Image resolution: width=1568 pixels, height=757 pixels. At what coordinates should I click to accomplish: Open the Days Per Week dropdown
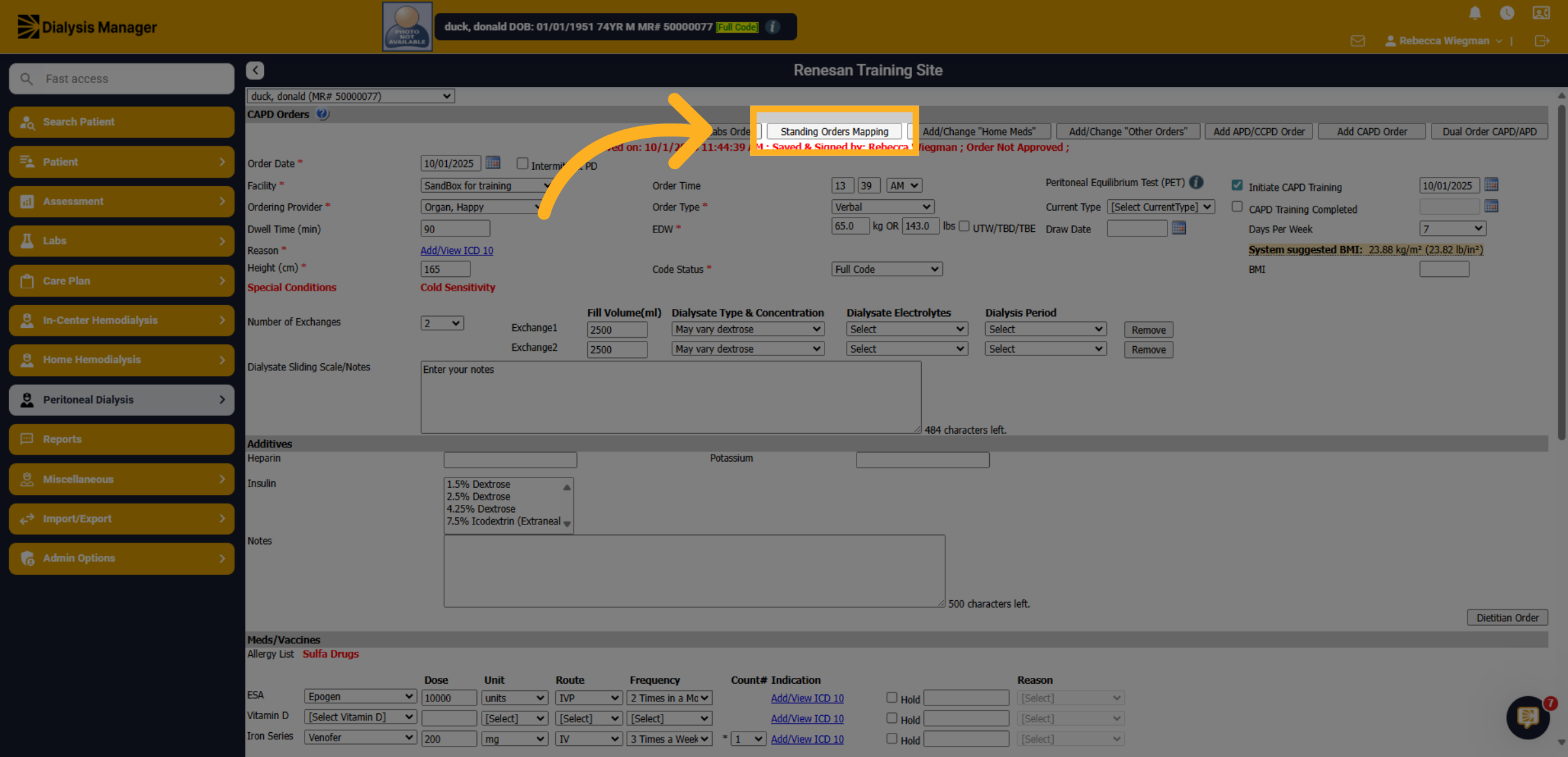(1452, 229)
